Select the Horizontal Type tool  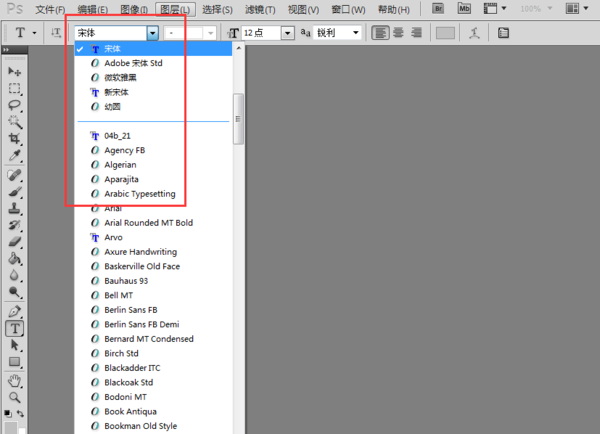pos(15,328)
